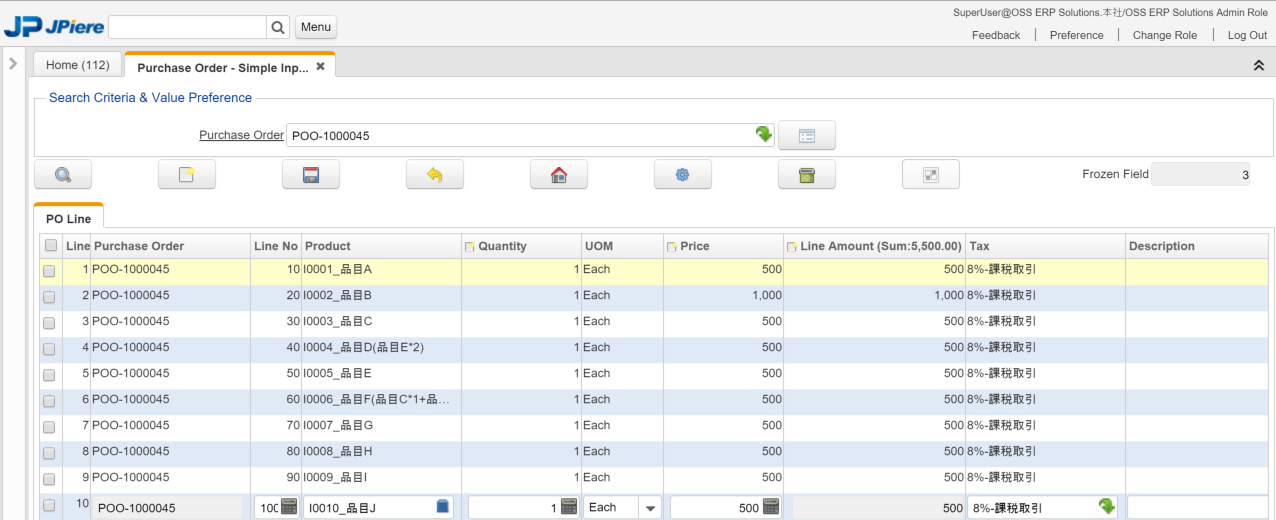Click the gear process toolbar button

coord(683,175)
